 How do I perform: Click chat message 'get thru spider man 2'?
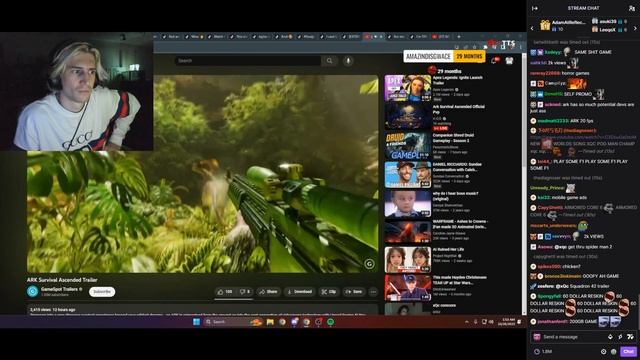coord(589,247)
